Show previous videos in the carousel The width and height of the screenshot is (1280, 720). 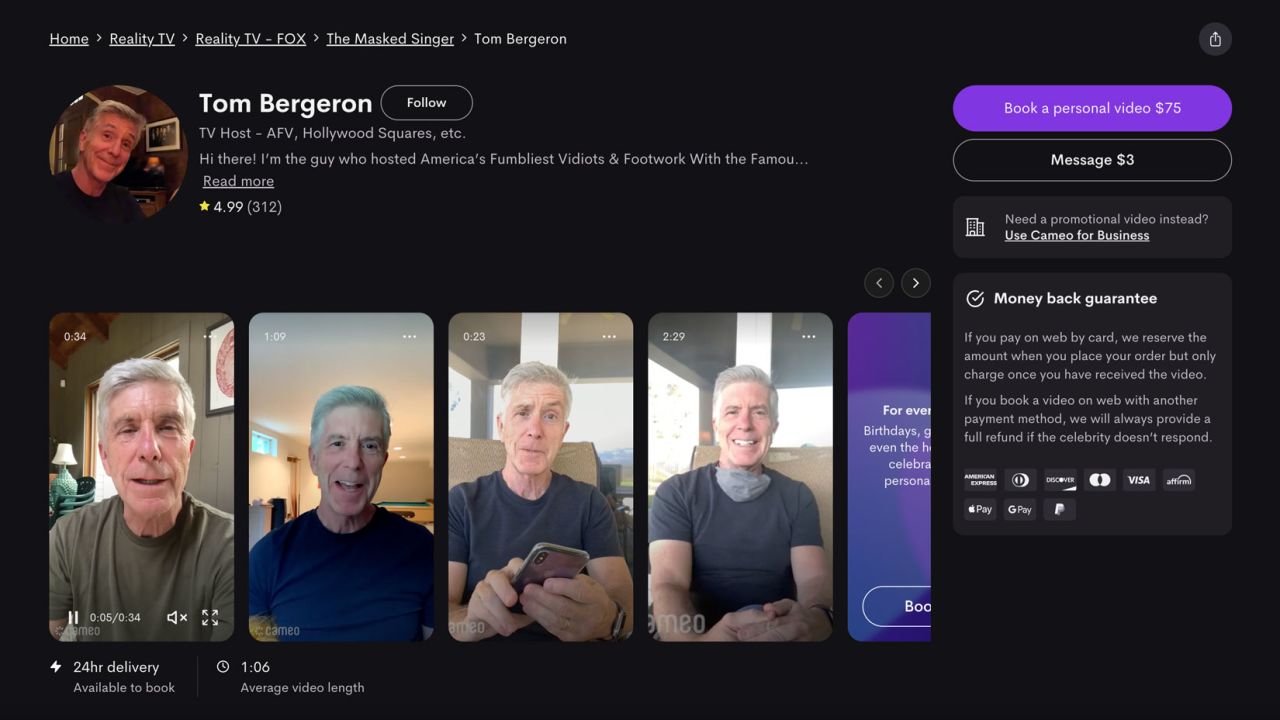point(879,283)
